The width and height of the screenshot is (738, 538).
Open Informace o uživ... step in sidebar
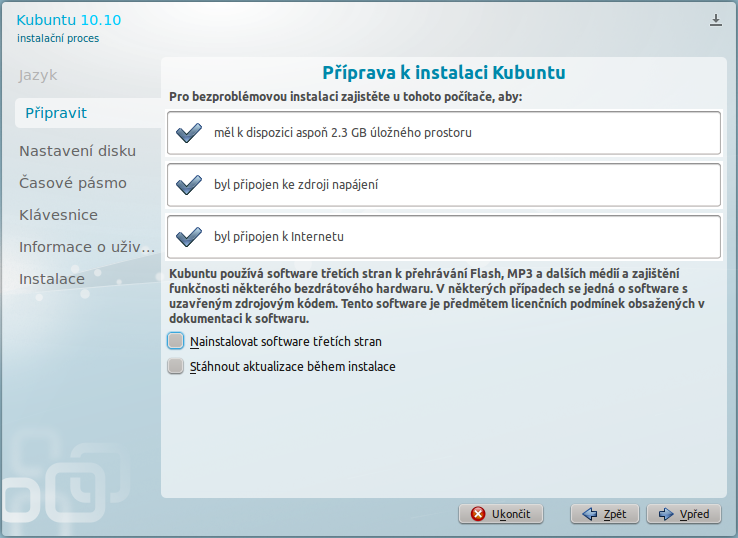click(87, 247)
